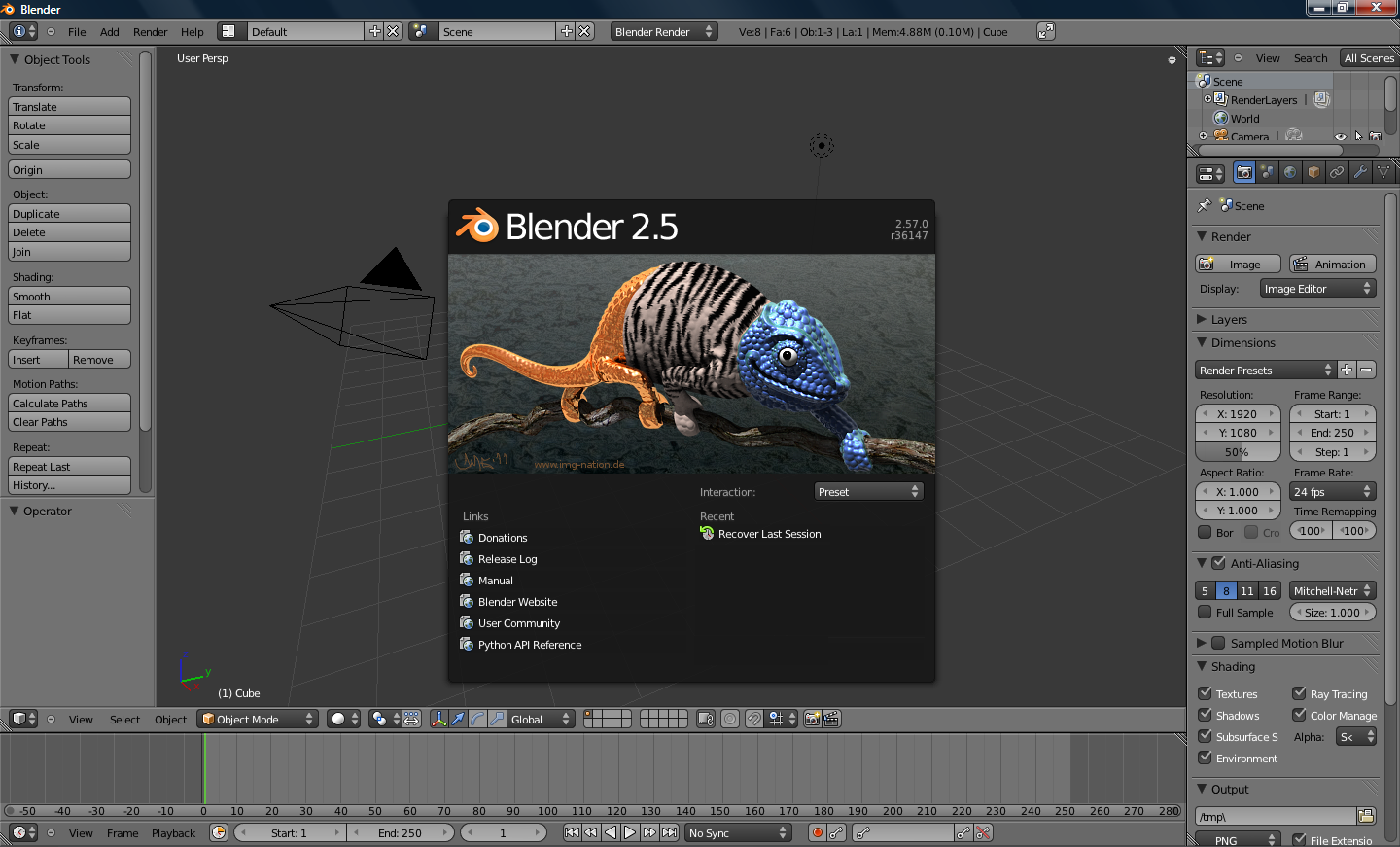Expand RenderLayers tree item in outliner
The width and height of the screenshot is (1400, 847).
pyautogui.click(x=1207, y=99)
